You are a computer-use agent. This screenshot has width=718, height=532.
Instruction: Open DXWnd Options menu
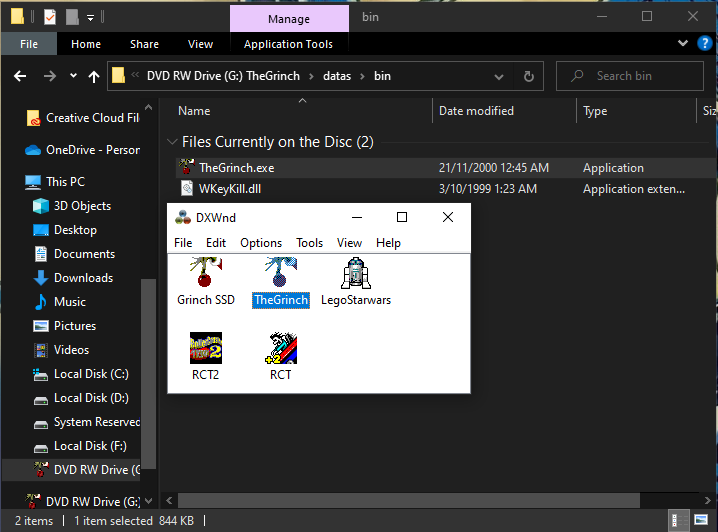coord(261,243)
